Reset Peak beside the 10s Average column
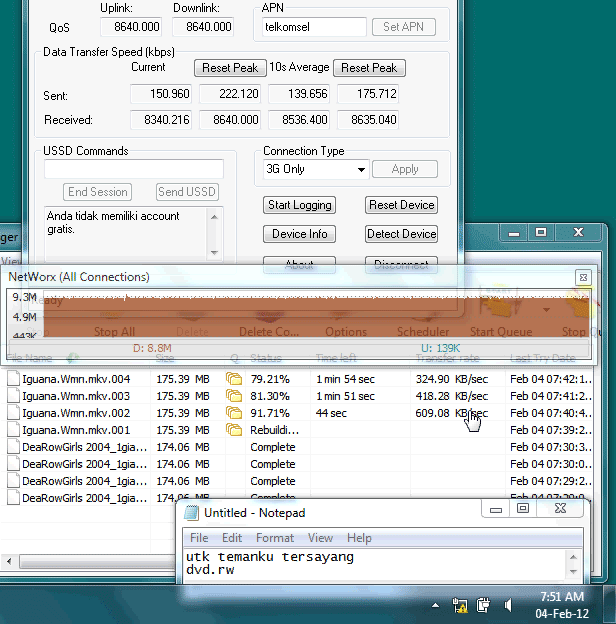Image resolution: width=616 pixels, height=624 pixels. point(369,68)
